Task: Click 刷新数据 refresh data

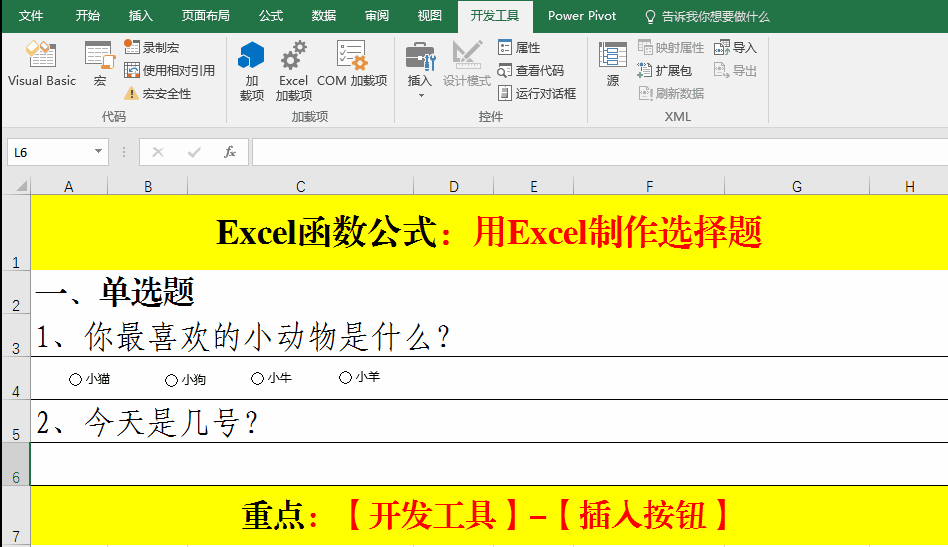Action: click(671, 93)
